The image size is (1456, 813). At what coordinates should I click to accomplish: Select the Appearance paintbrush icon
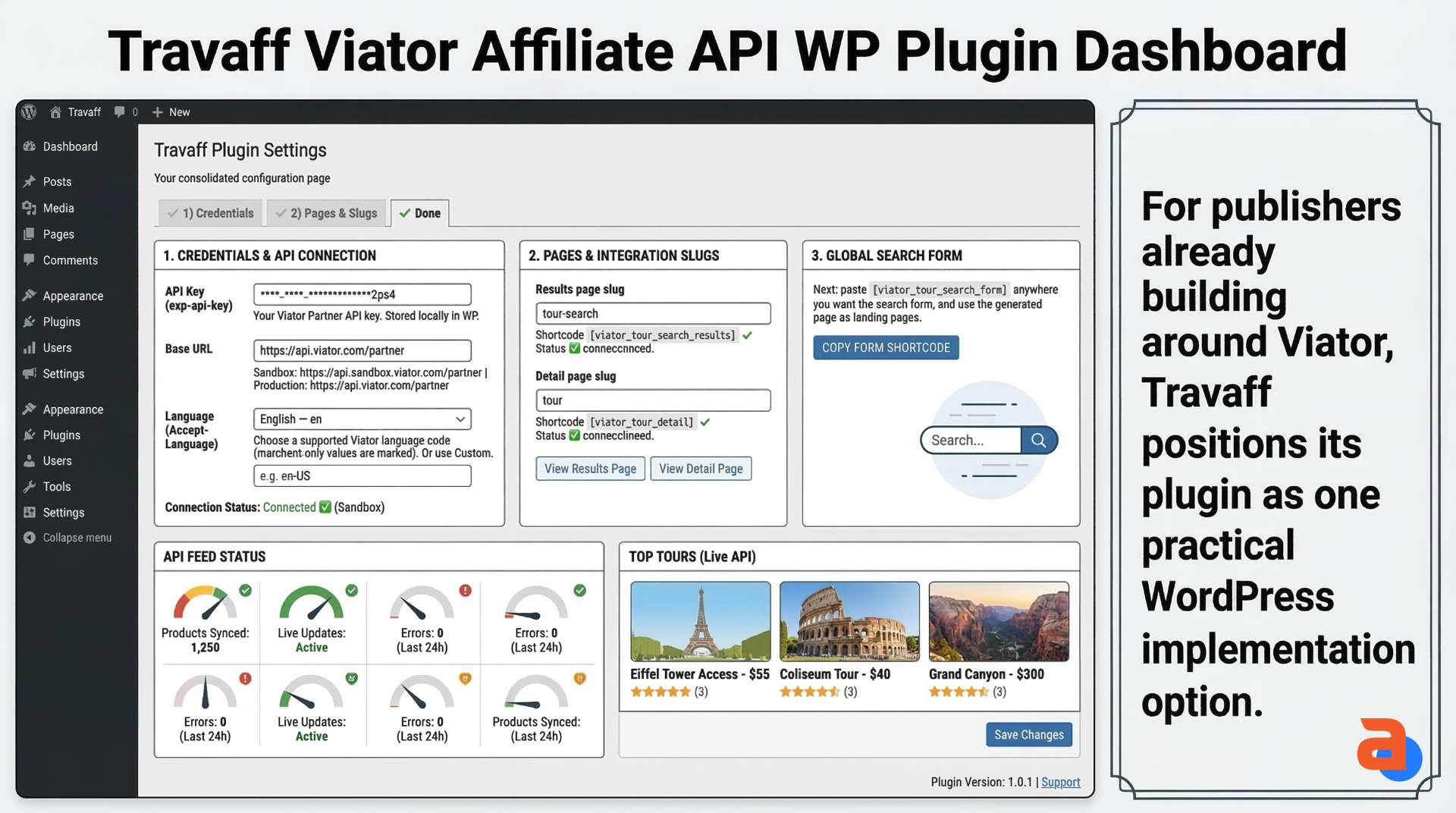[x=28, y=295]
